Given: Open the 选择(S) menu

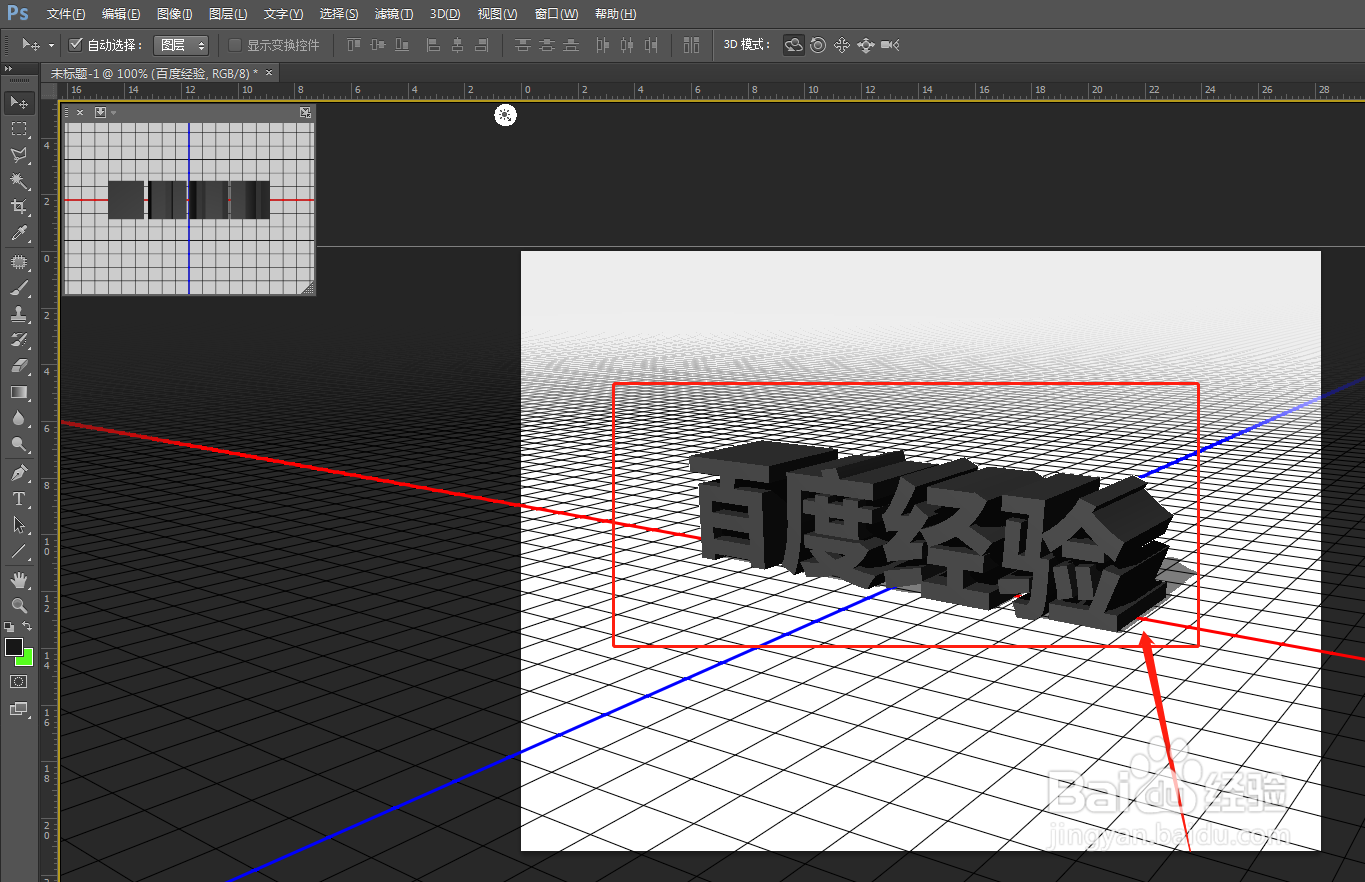Looking at the screenshot, I should [339, 14].
